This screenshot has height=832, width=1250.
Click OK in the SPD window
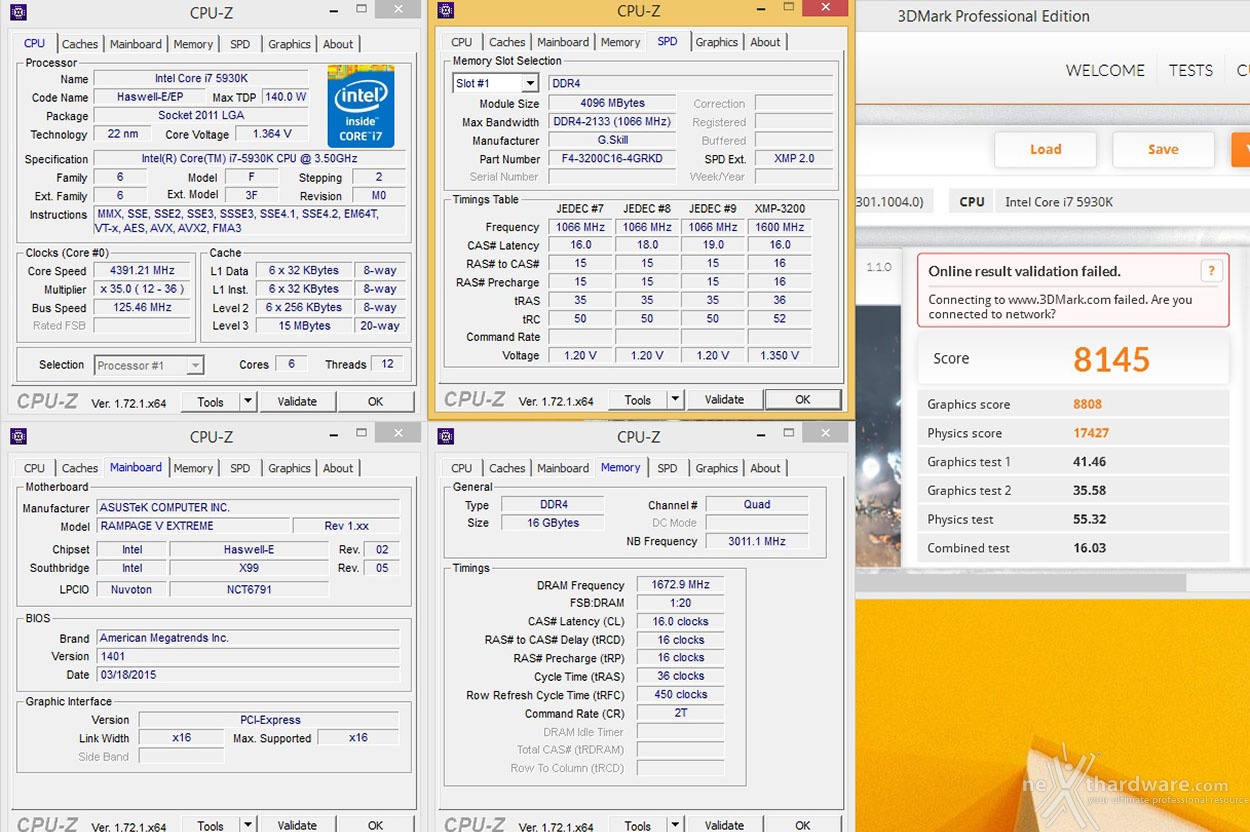click(x=803, y=400)
